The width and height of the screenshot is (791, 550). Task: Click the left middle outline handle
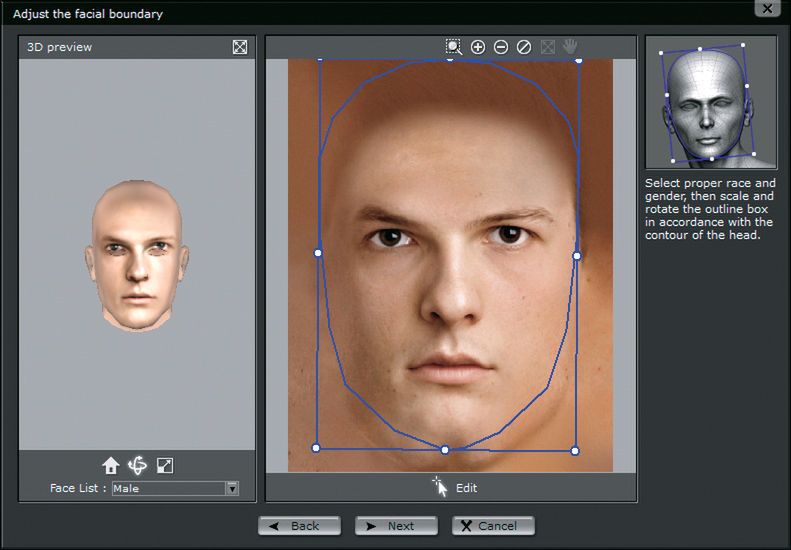[x=318, y=253]
